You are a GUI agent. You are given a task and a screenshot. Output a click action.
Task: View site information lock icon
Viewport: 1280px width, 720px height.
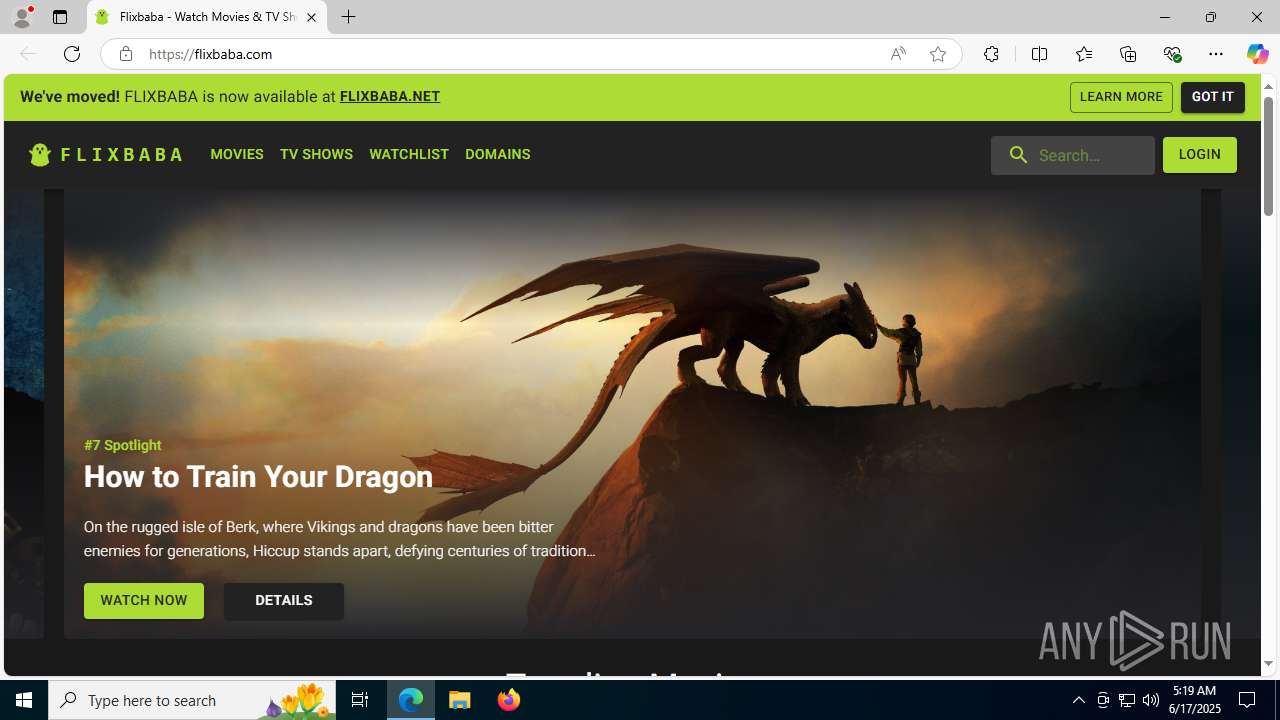(x=126, y=54)
